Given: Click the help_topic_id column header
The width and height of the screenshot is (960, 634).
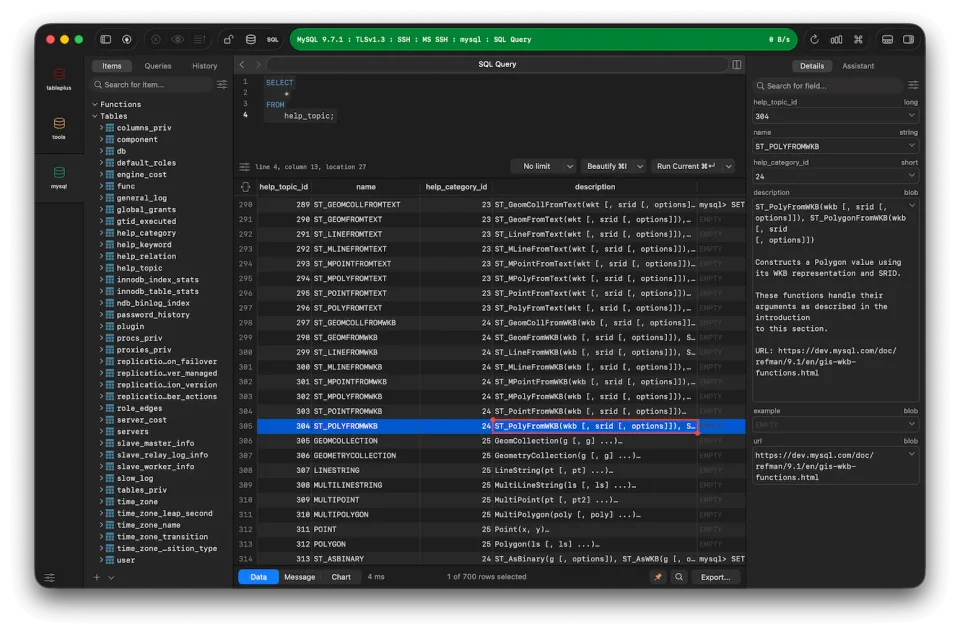Looking at the screenshot, I should click(283, 187).
